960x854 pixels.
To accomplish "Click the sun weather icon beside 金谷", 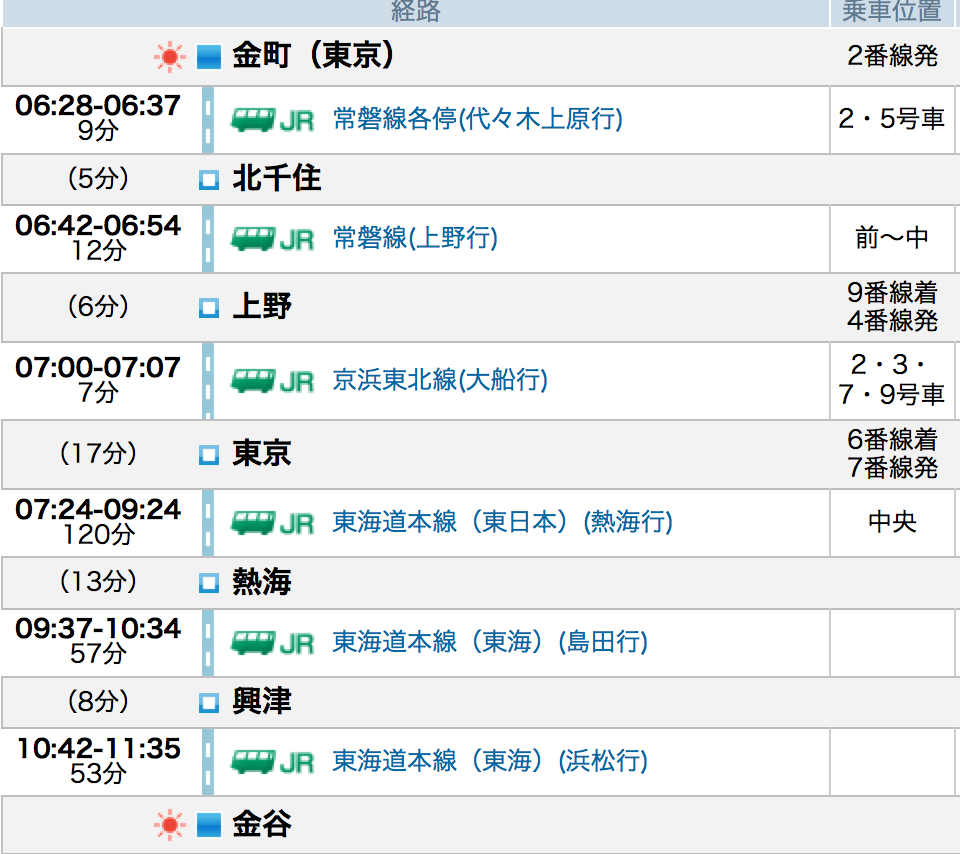I will (x=170, y=825).
